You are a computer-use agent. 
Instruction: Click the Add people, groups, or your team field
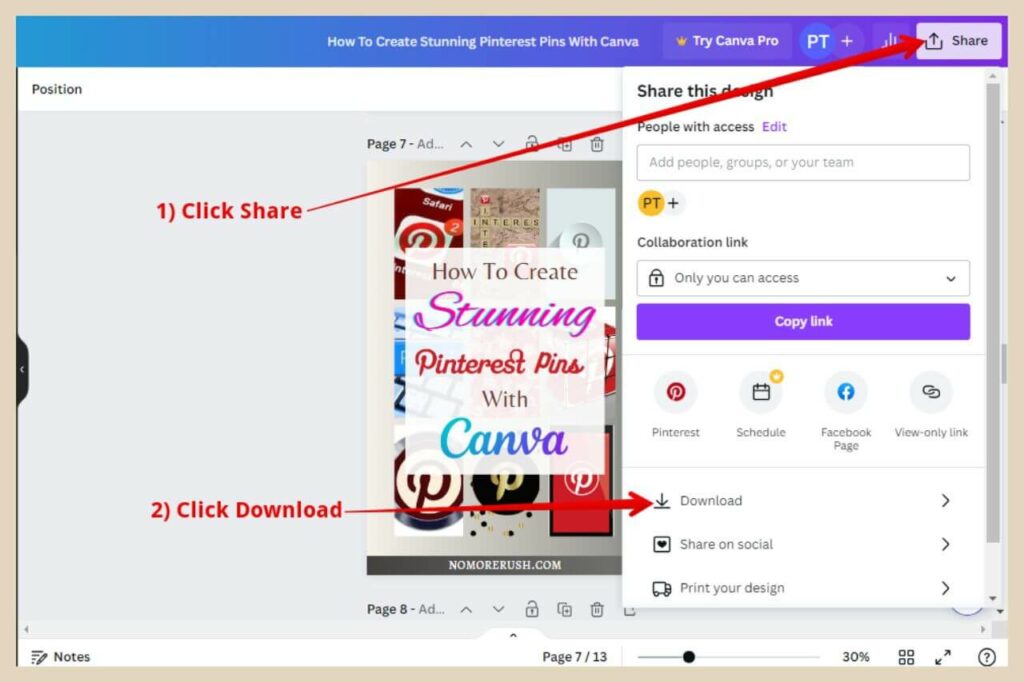click(803, 163)
